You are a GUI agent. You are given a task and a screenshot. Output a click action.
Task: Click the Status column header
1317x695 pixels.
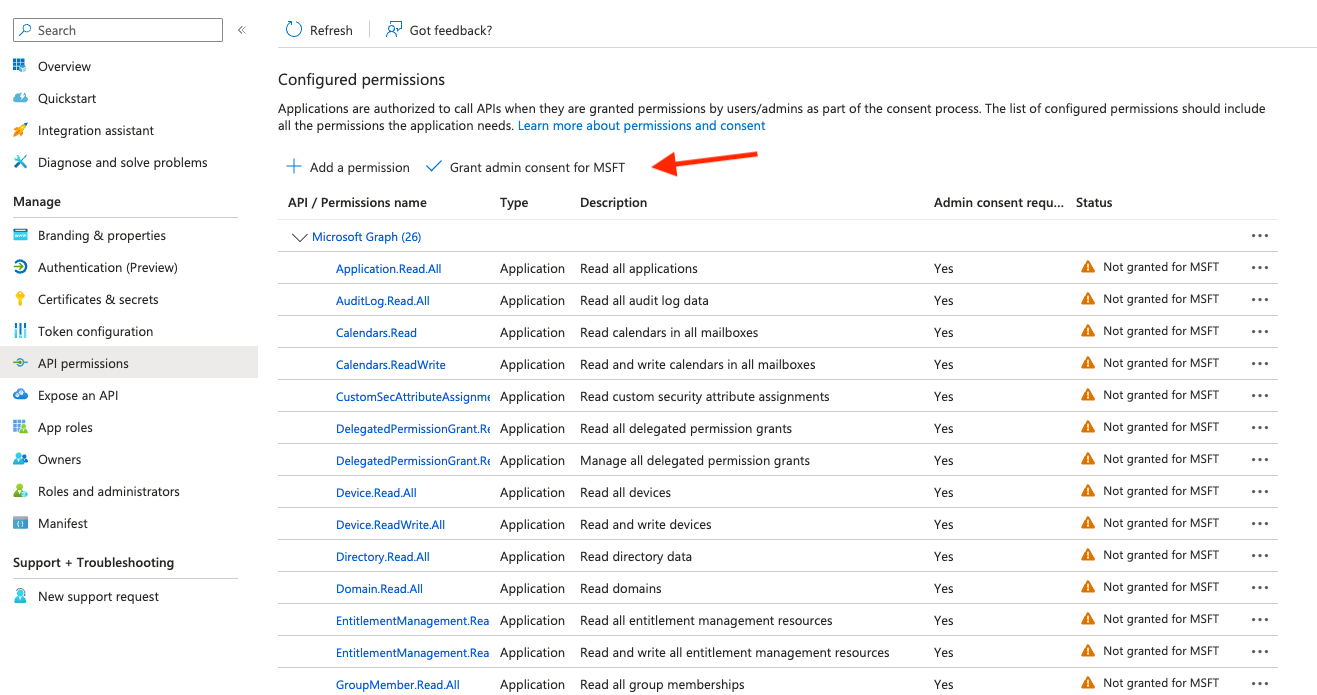click(1094, 202)
